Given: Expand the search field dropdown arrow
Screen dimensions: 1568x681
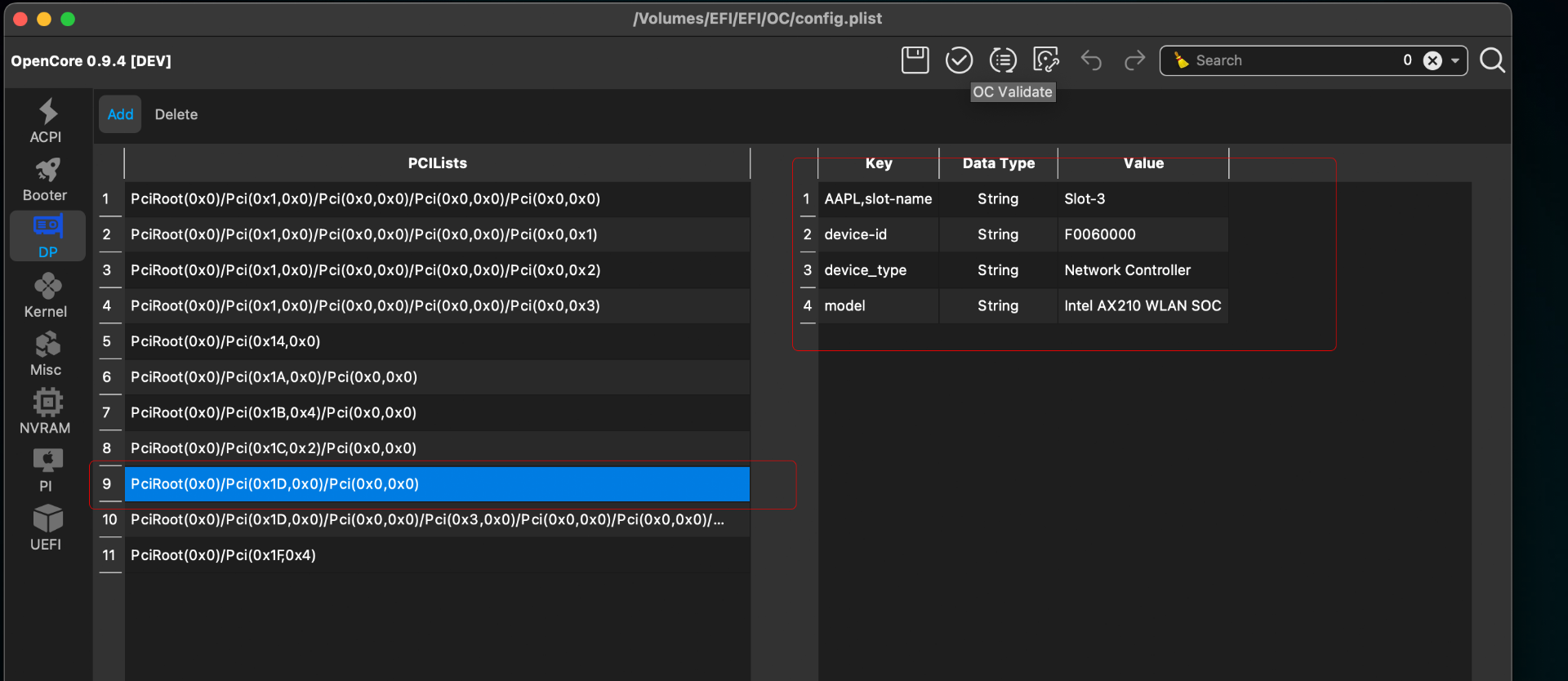Looking at the screenshot, I should tap(1455, 60).
